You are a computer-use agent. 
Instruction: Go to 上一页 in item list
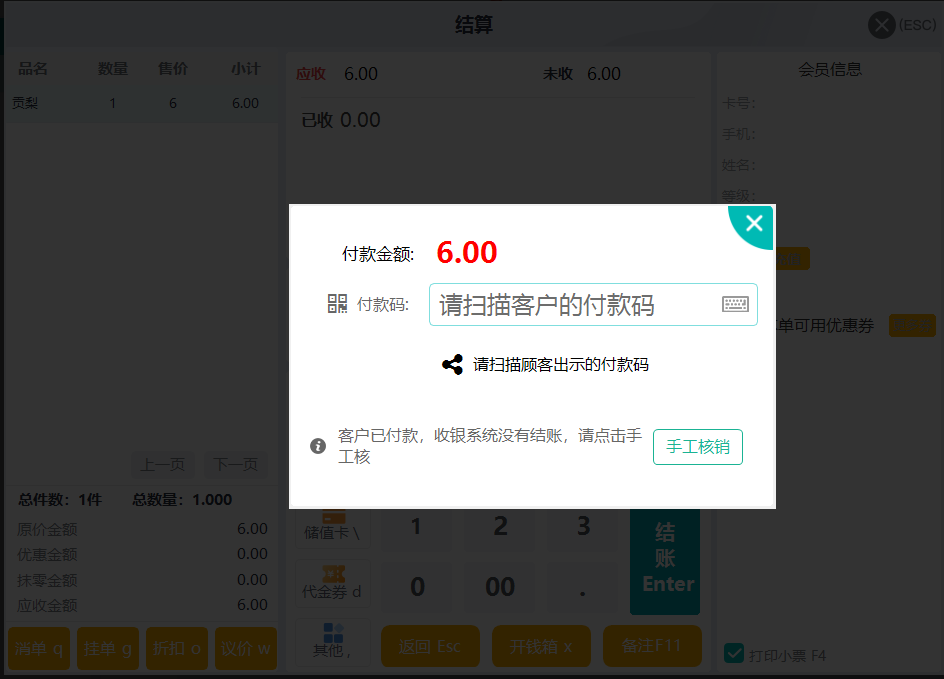(x=163, y=465)
